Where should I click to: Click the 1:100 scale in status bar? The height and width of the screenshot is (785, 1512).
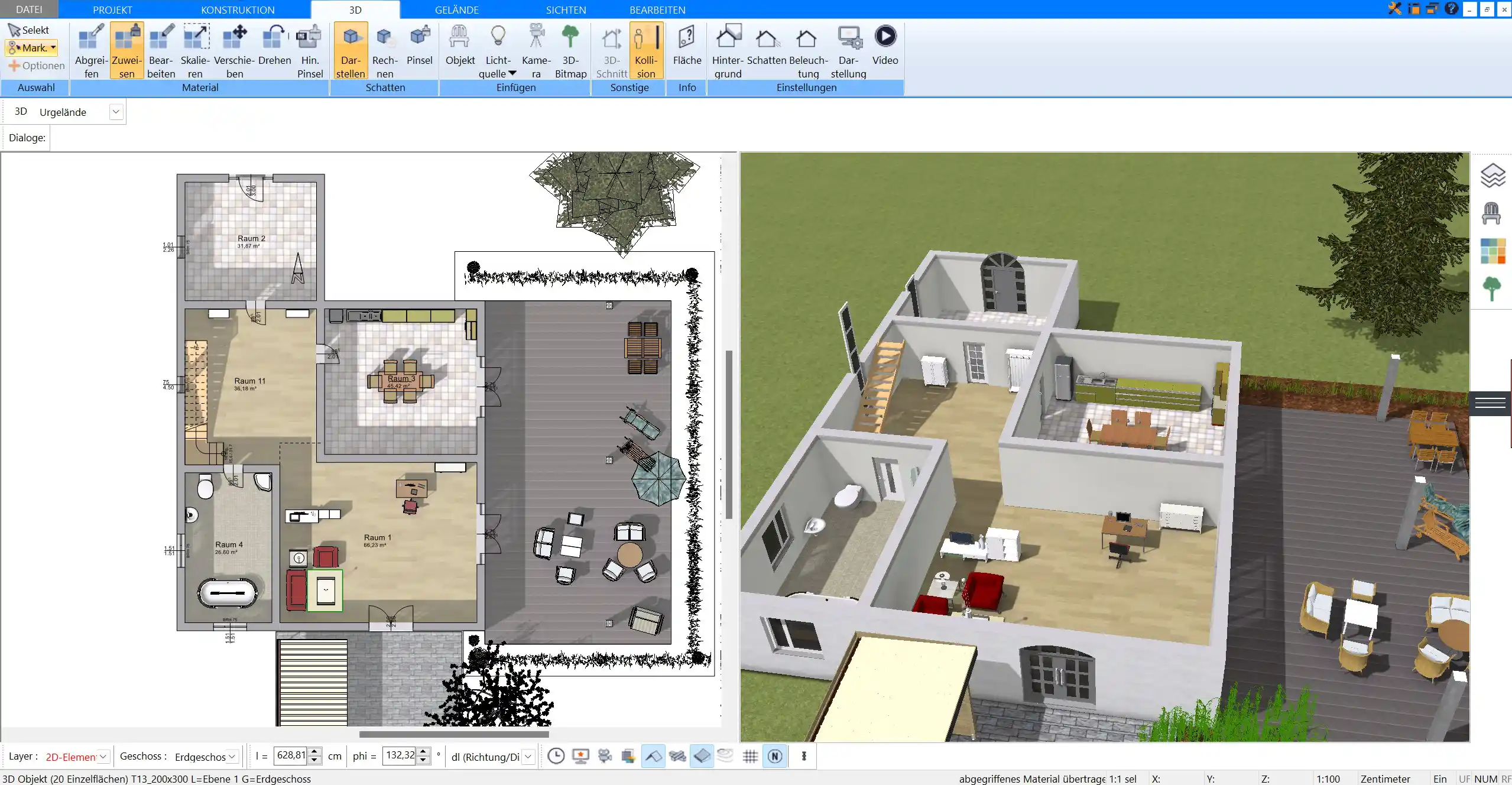tap(1328, 779)
